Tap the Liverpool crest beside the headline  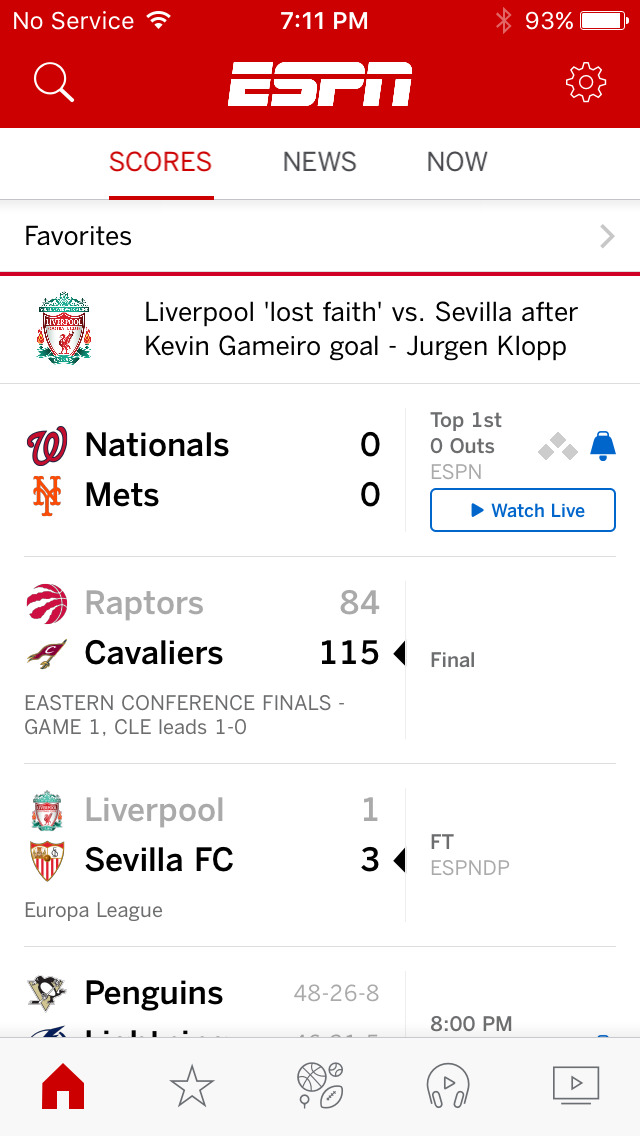coord(64,328)
